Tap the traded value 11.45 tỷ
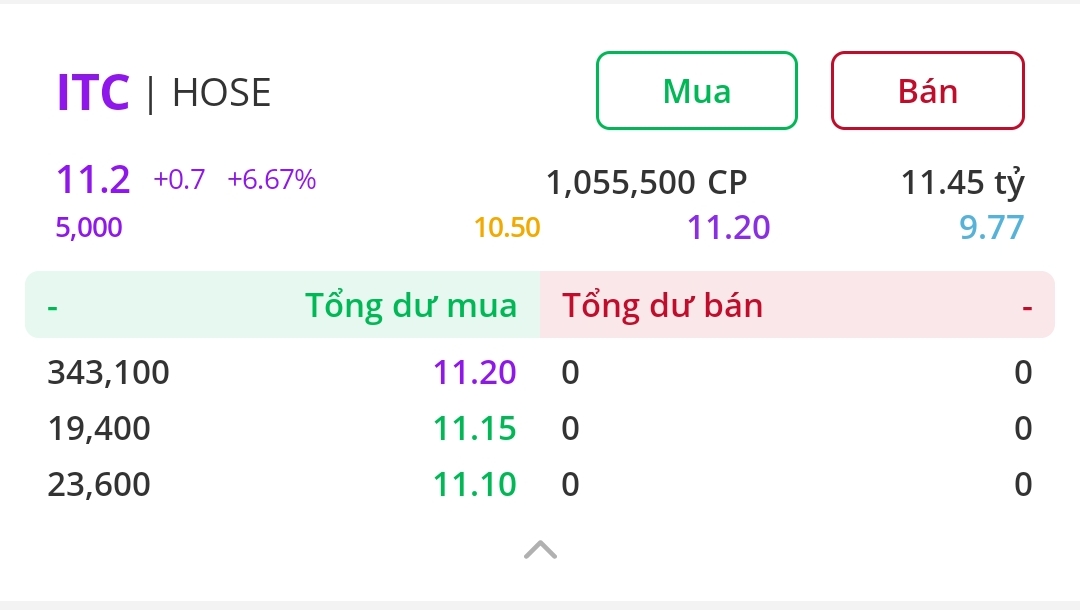 coord(963,183)
